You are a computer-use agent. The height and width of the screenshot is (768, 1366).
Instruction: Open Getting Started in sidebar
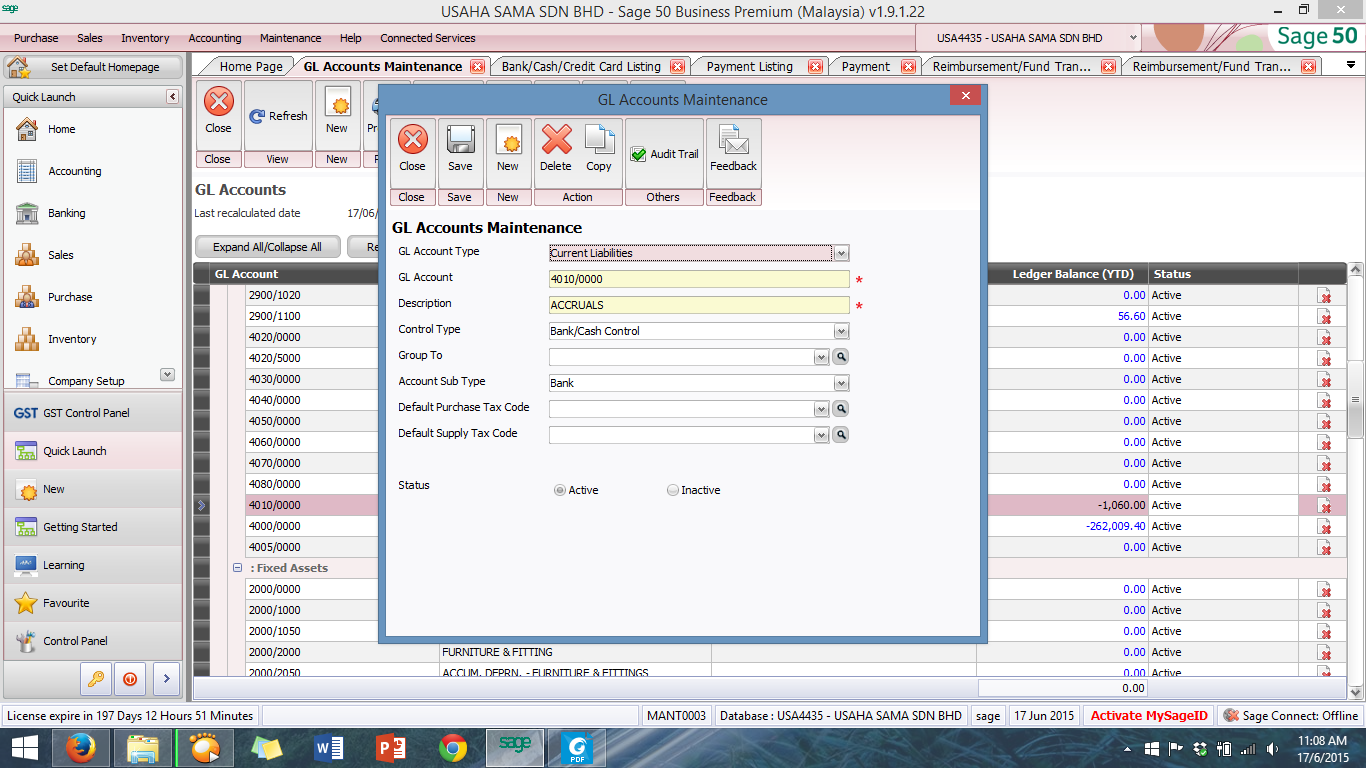(x=93, y=527)
